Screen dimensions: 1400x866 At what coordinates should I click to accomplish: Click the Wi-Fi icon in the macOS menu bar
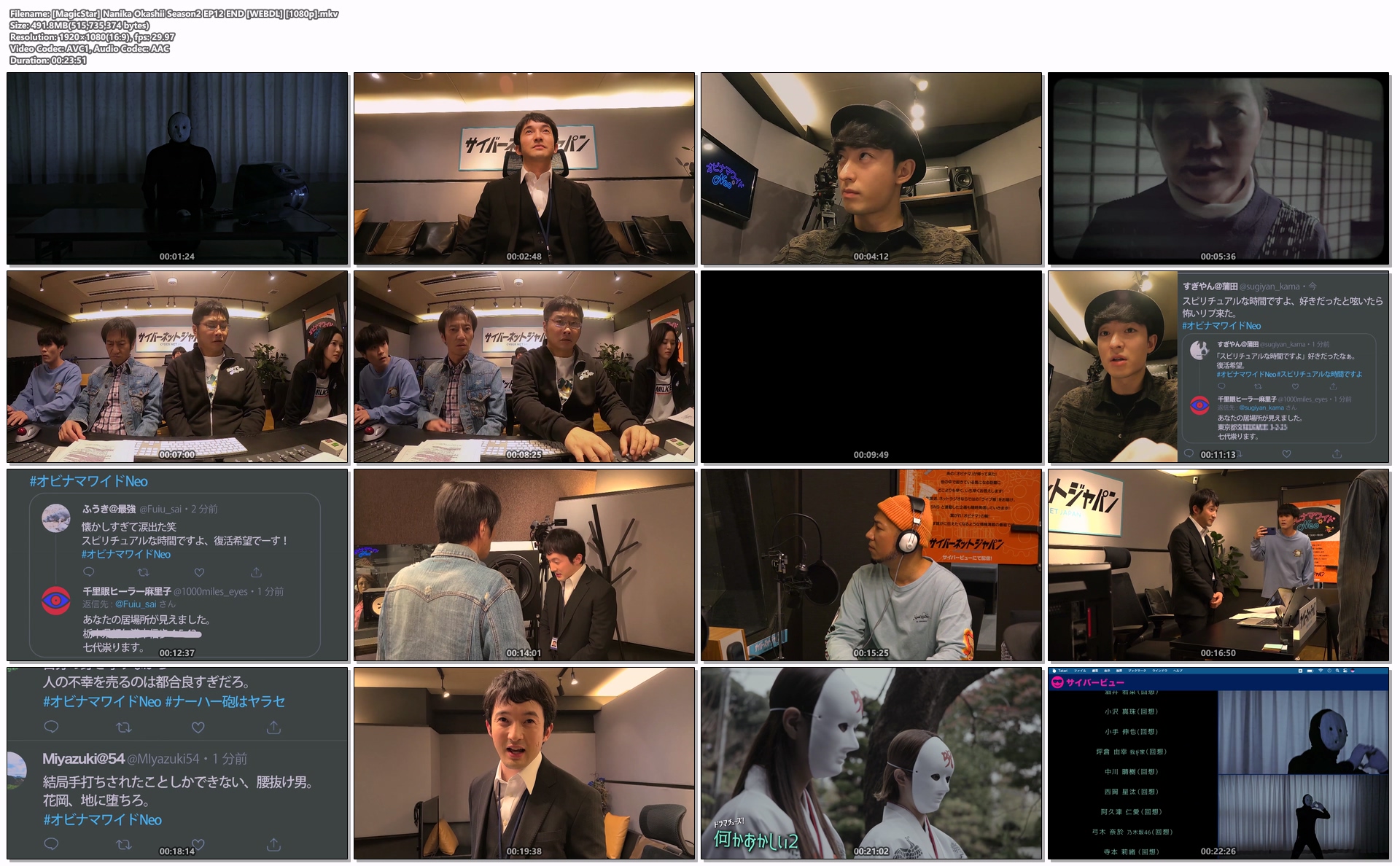[1321, 671]
